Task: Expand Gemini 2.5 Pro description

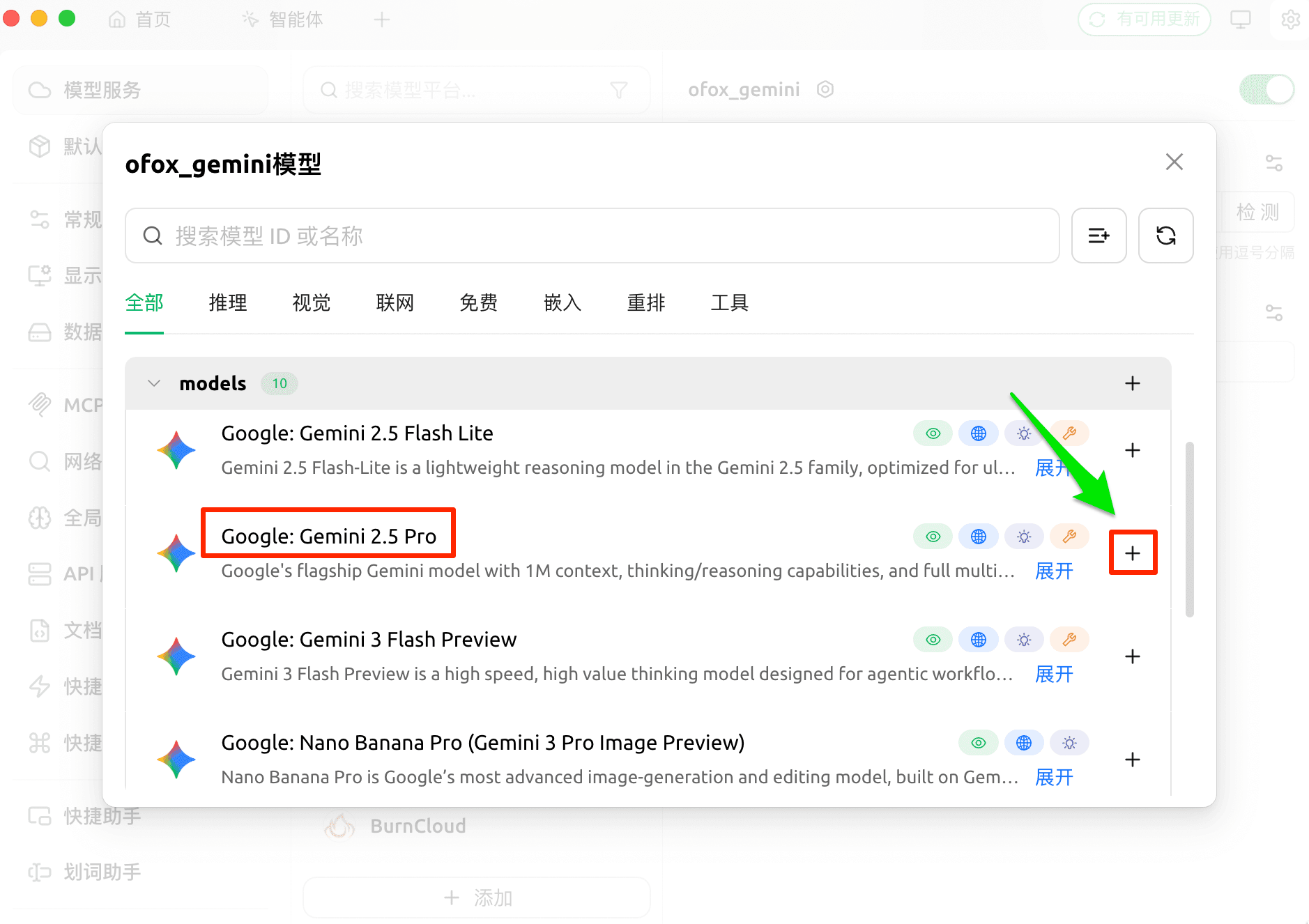Action: (1054, 571)
